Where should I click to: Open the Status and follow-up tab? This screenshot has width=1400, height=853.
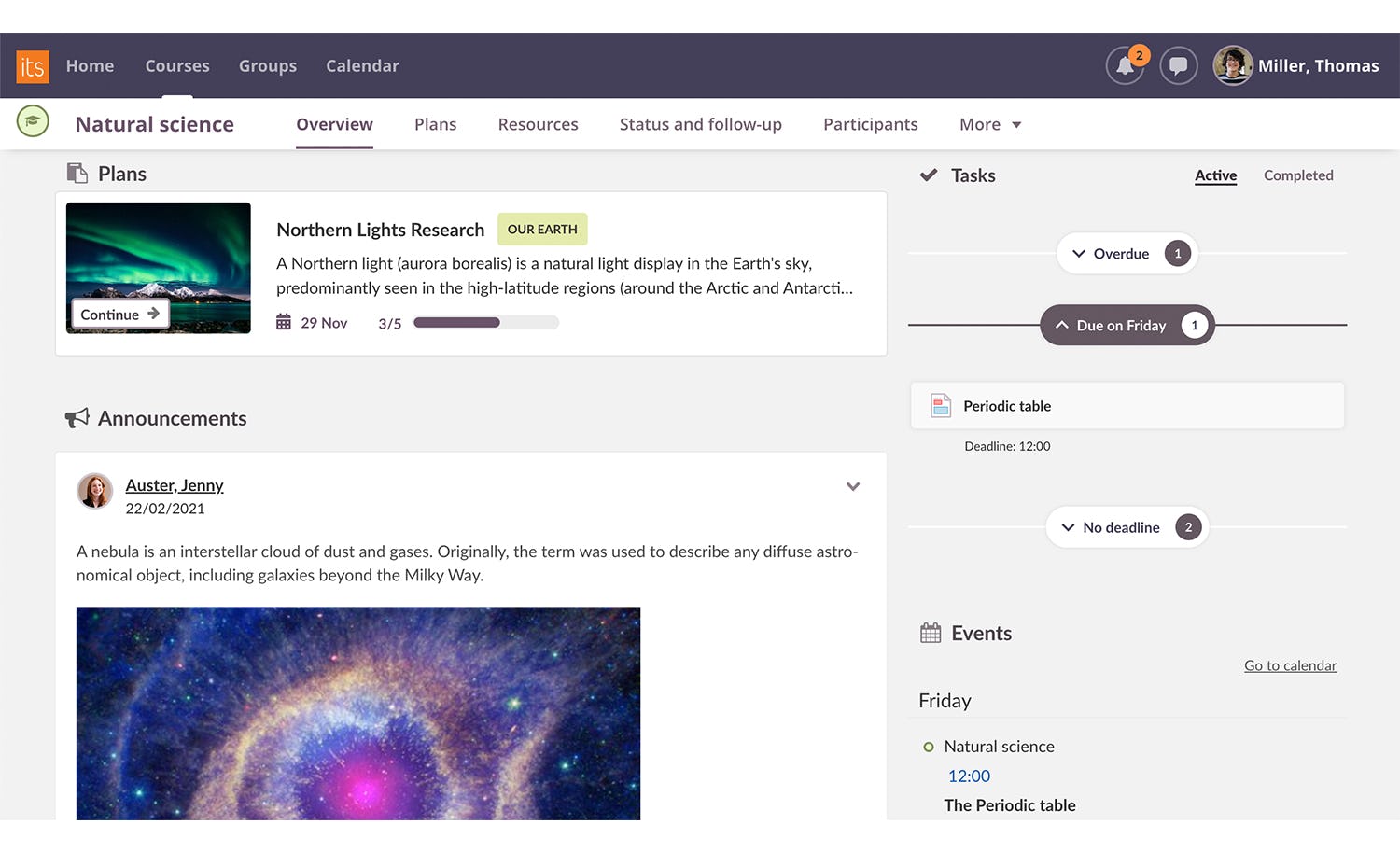click(x=700, y=125)
